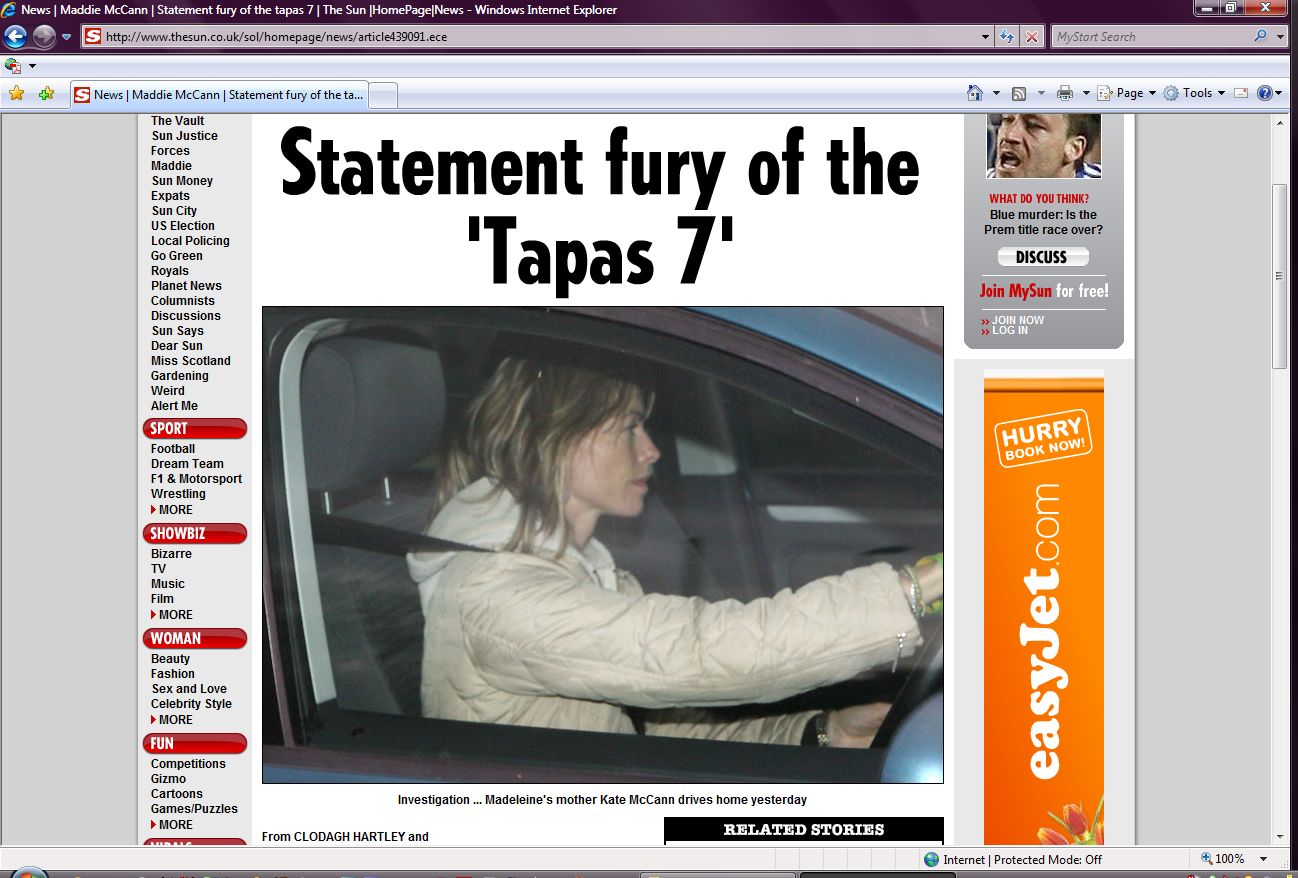Click the Add to Favorites icon
The image size is (1298, 878).
pos(46,93)
